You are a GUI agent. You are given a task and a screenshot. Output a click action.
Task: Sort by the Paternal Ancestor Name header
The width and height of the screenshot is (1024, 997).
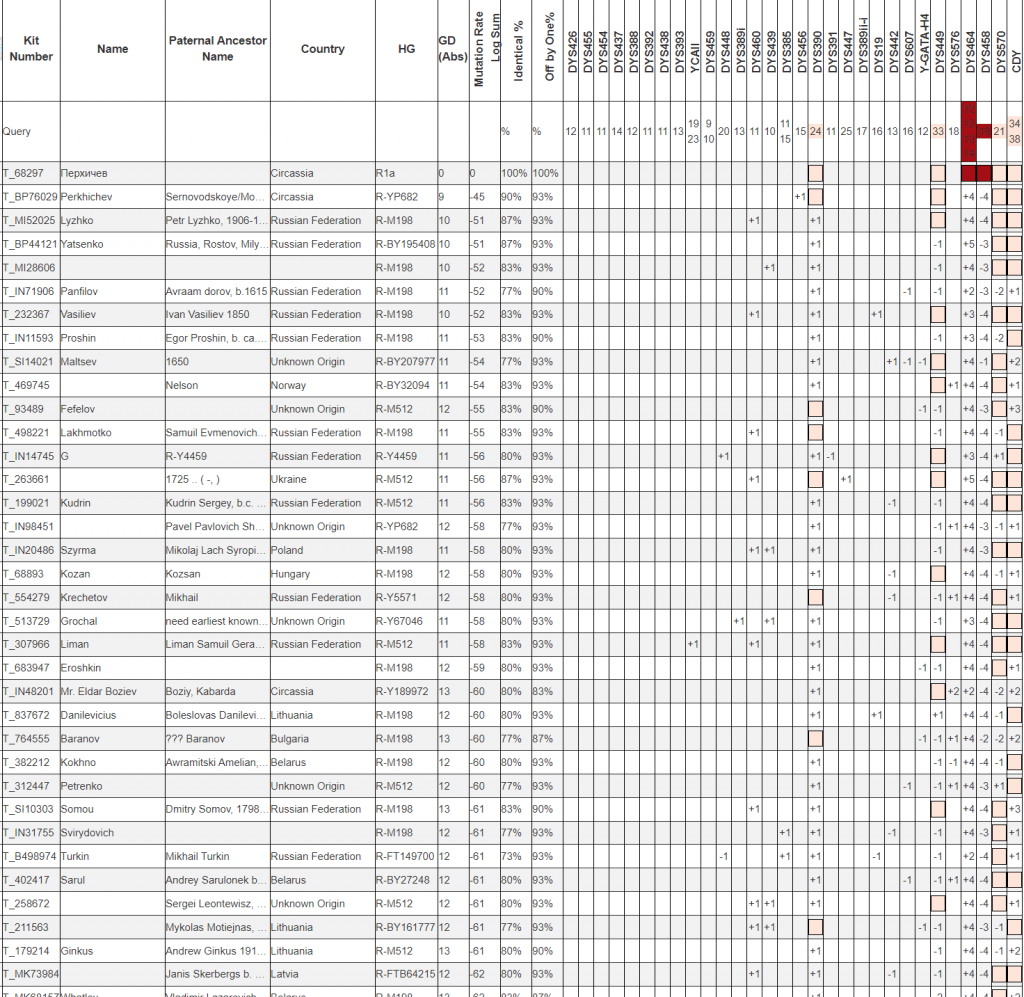point(217,49)
